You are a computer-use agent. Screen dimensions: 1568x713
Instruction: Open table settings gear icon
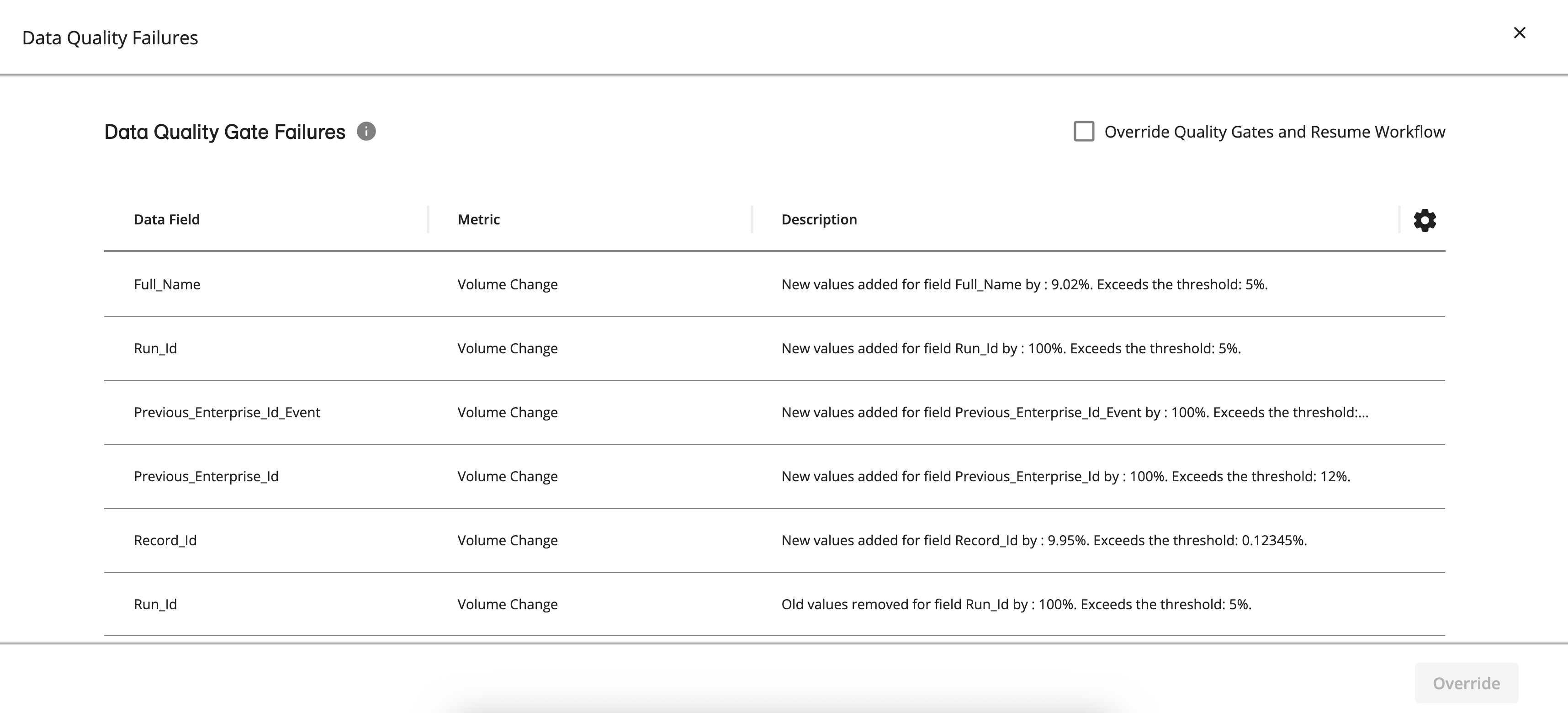1425,220
